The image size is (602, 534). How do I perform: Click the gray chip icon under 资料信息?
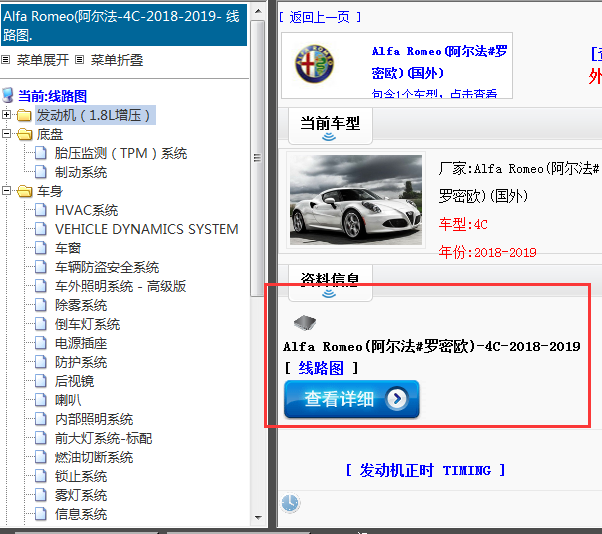[x=305, y=323]
